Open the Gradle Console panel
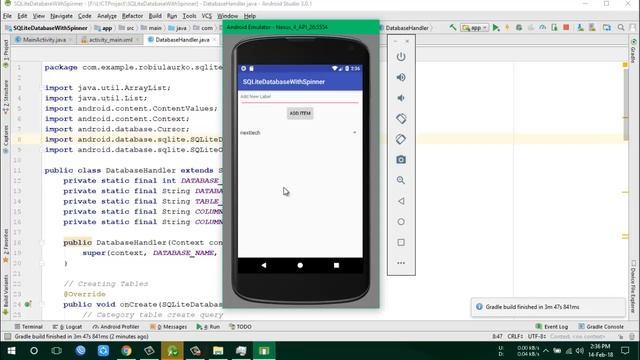The height and width of the screenshot is (360, 640). pos(601,327)
